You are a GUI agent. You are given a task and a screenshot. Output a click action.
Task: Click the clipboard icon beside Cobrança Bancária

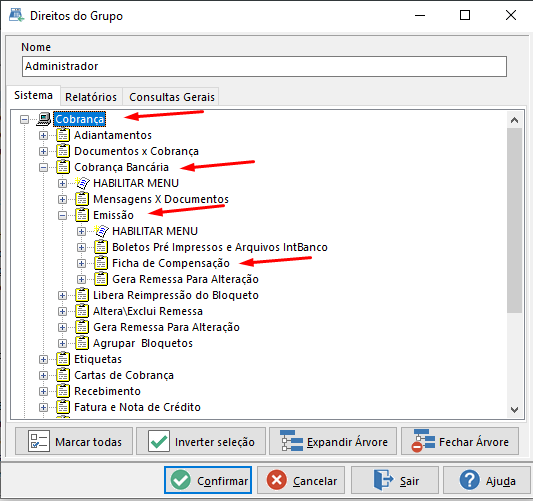[x=63, y=167]
